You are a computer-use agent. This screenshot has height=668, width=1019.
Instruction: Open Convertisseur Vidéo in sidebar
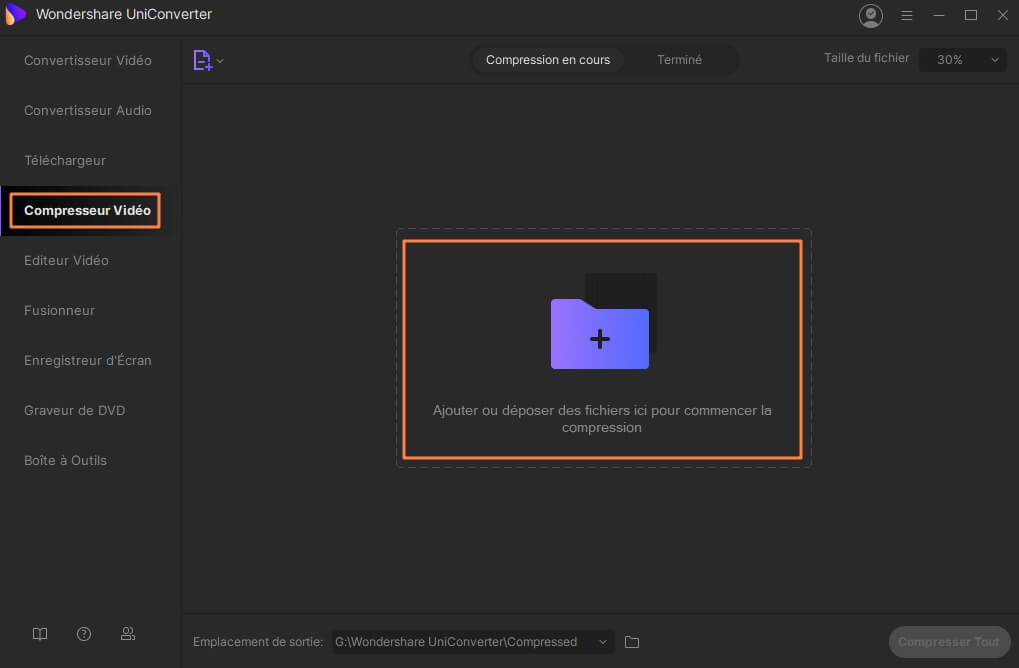(88, 60)
